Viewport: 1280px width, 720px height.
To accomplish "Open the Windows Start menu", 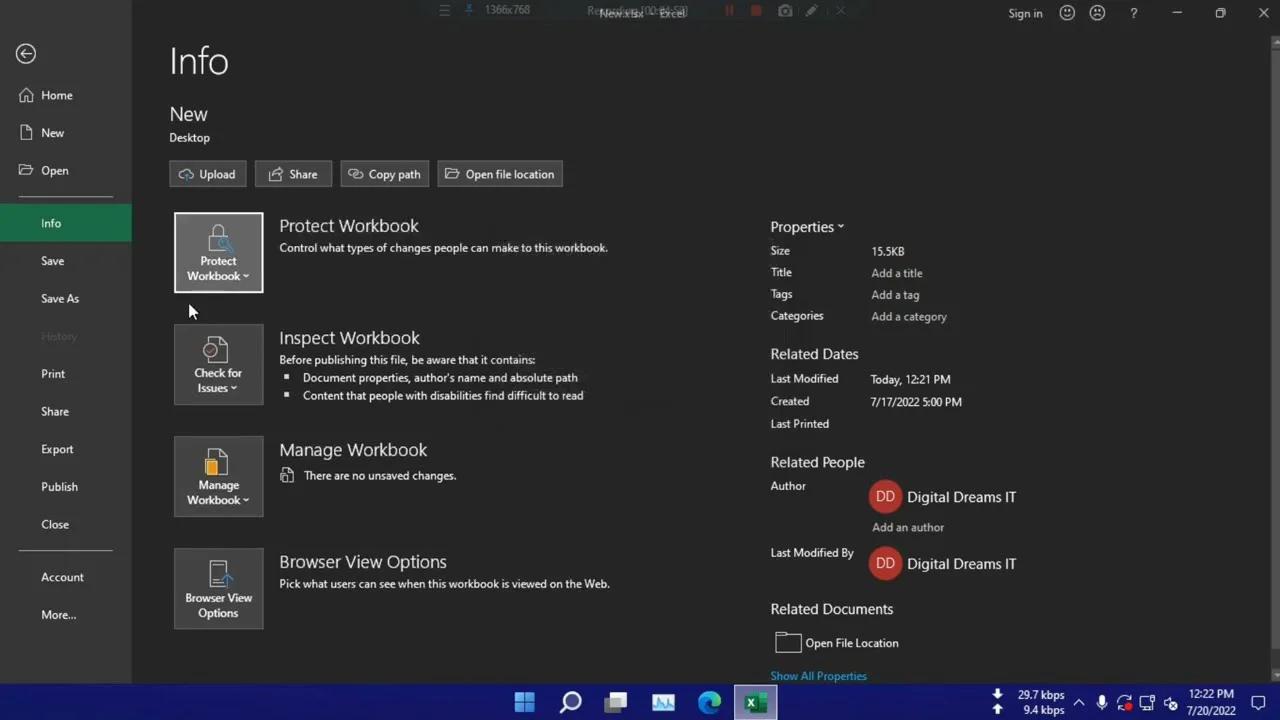I will 523,702.
